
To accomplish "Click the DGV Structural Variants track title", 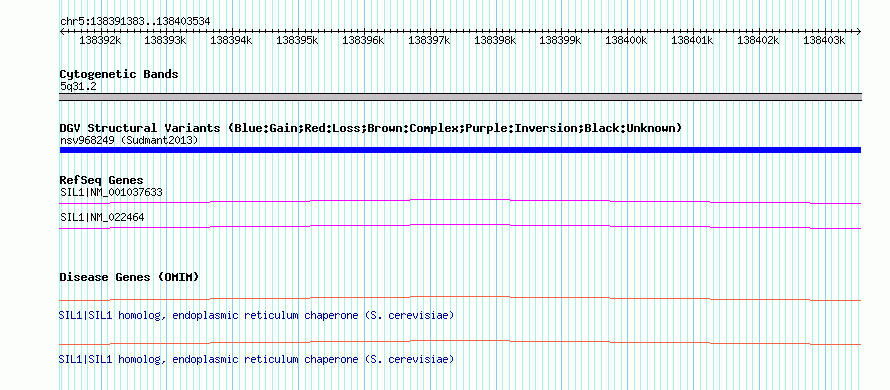I will point(371,128).
